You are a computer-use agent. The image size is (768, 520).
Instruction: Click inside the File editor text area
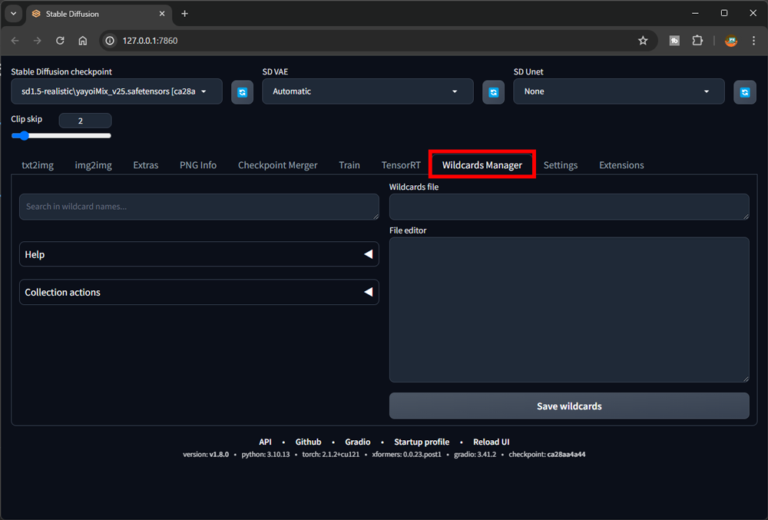pyautogui.click(x=569, y=309)
